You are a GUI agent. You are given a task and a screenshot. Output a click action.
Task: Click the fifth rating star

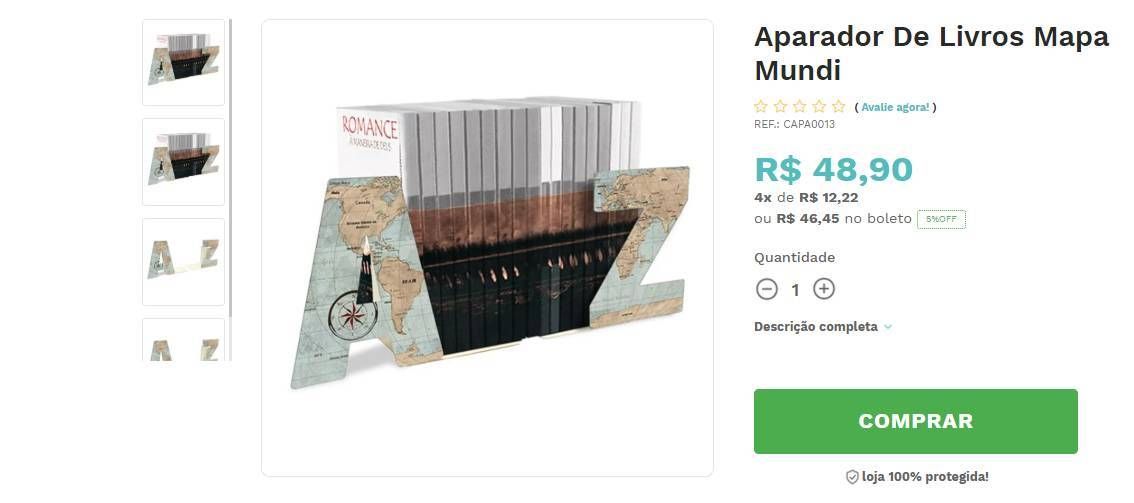839,107
